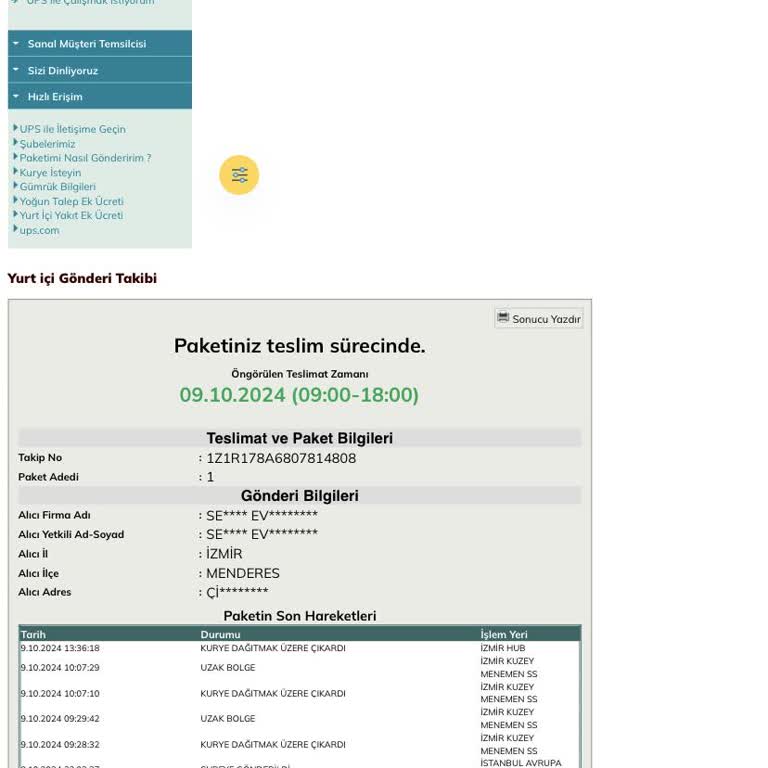Click KURYE DAĞITMAK ÜZERE ÇIKARDI status at 13:36:18
The image size is (768, 768).
(x=273, y=648)
